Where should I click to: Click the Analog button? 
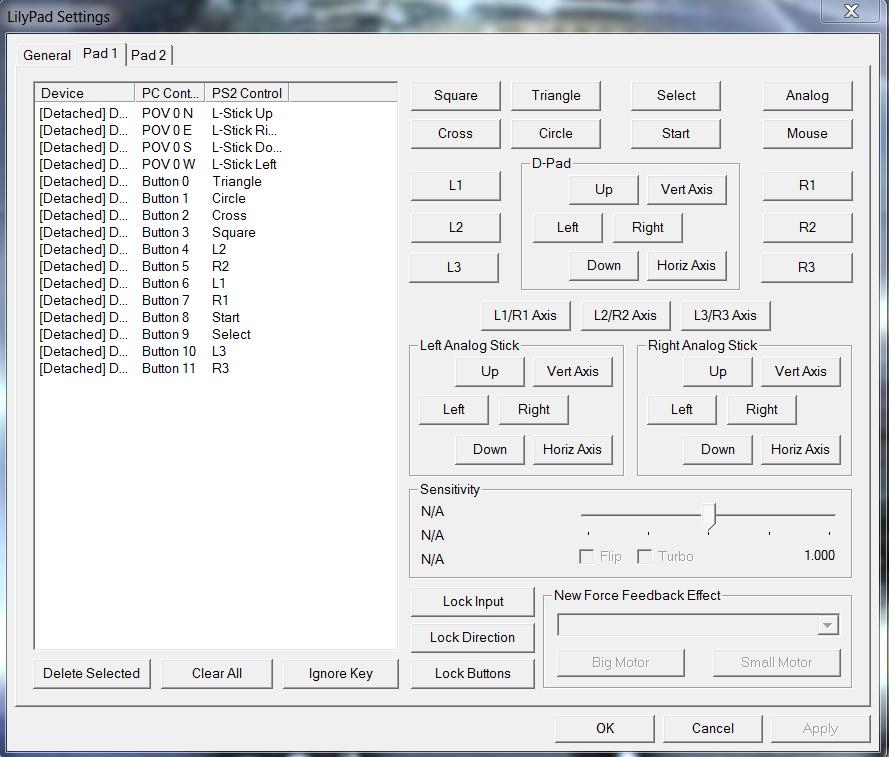(x=807, y=95)
